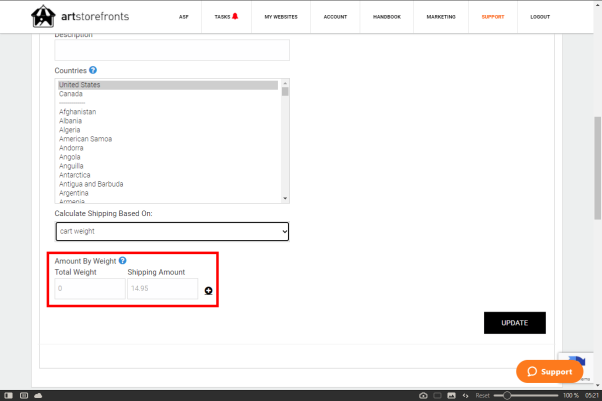The width and height of the screenshot is (602, 401).
Task: Click the image toggle icon in status bar
Action: (x=451, y=396)
